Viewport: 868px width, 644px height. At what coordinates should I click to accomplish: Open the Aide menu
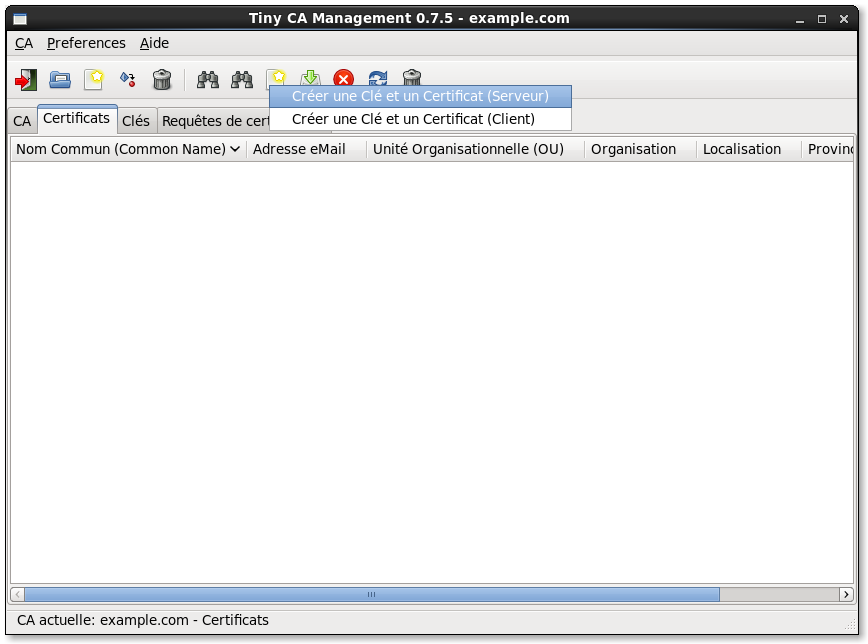154,43
